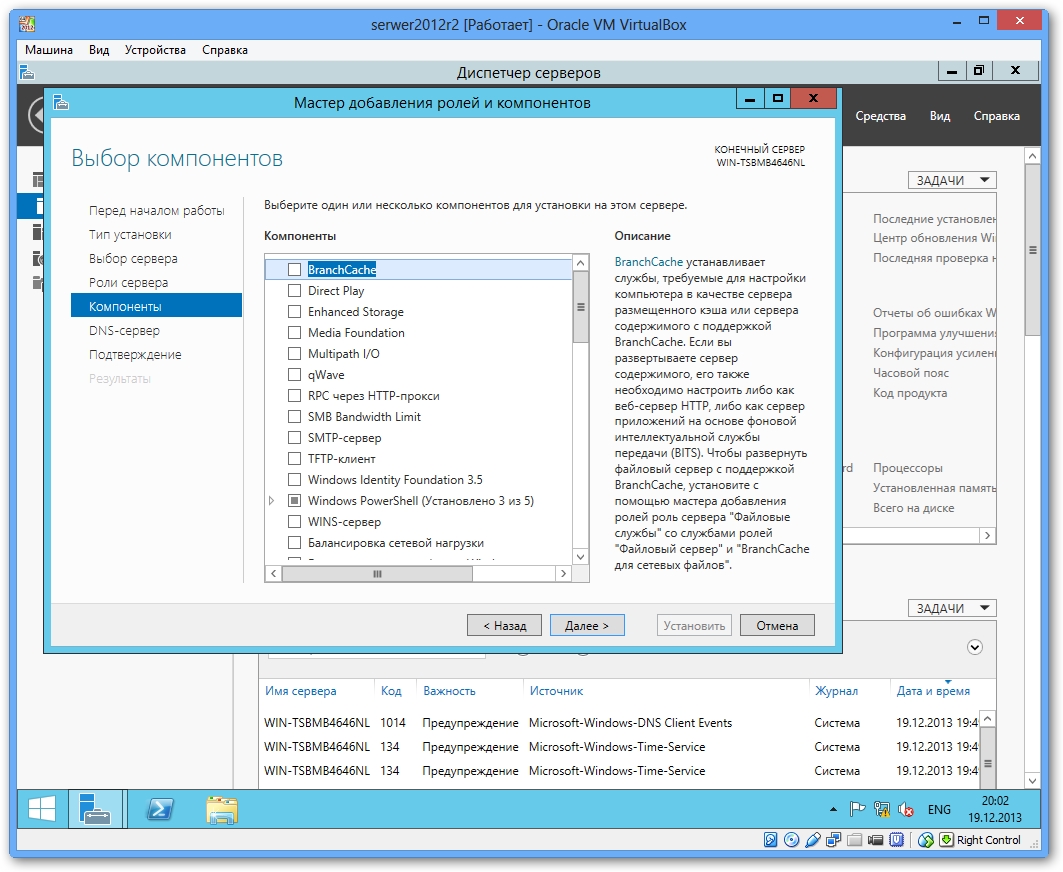The image size is (1063, 872).
Task: Click the VirtualBox hard disk activity indicator
Action: (x=771, y=840)
